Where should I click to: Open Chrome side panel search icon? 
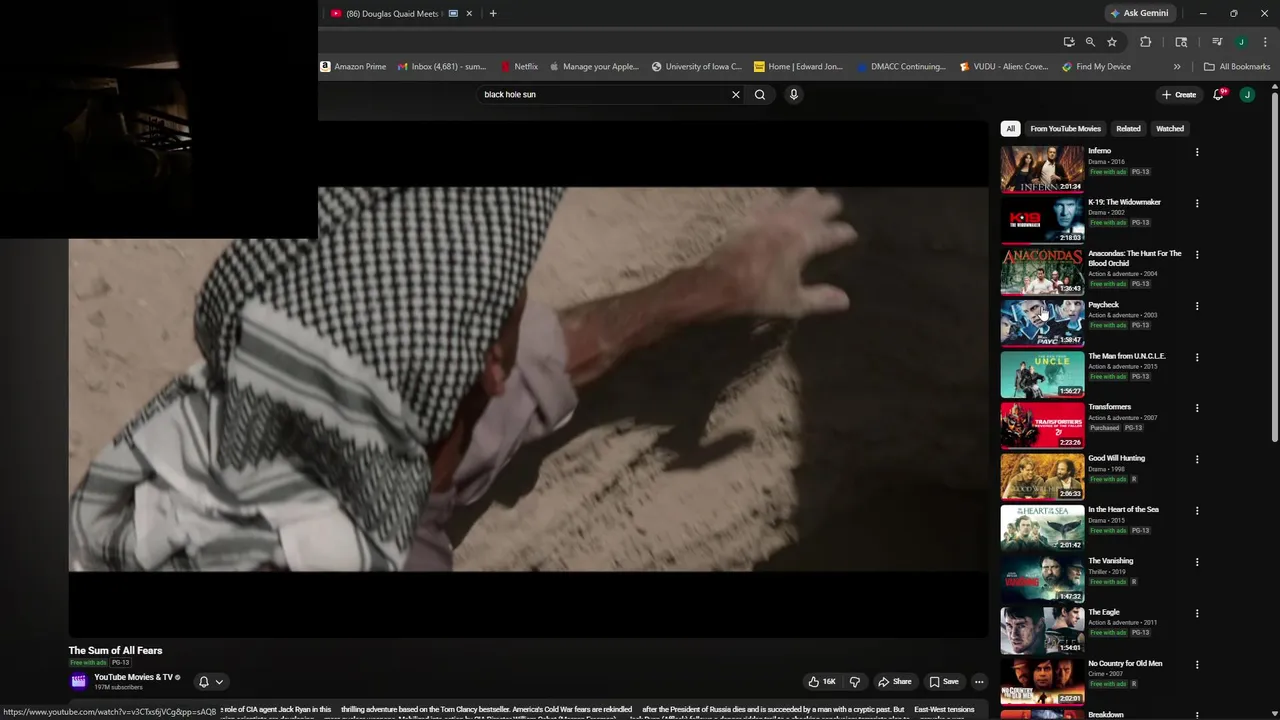click(x=1181, y=42)
